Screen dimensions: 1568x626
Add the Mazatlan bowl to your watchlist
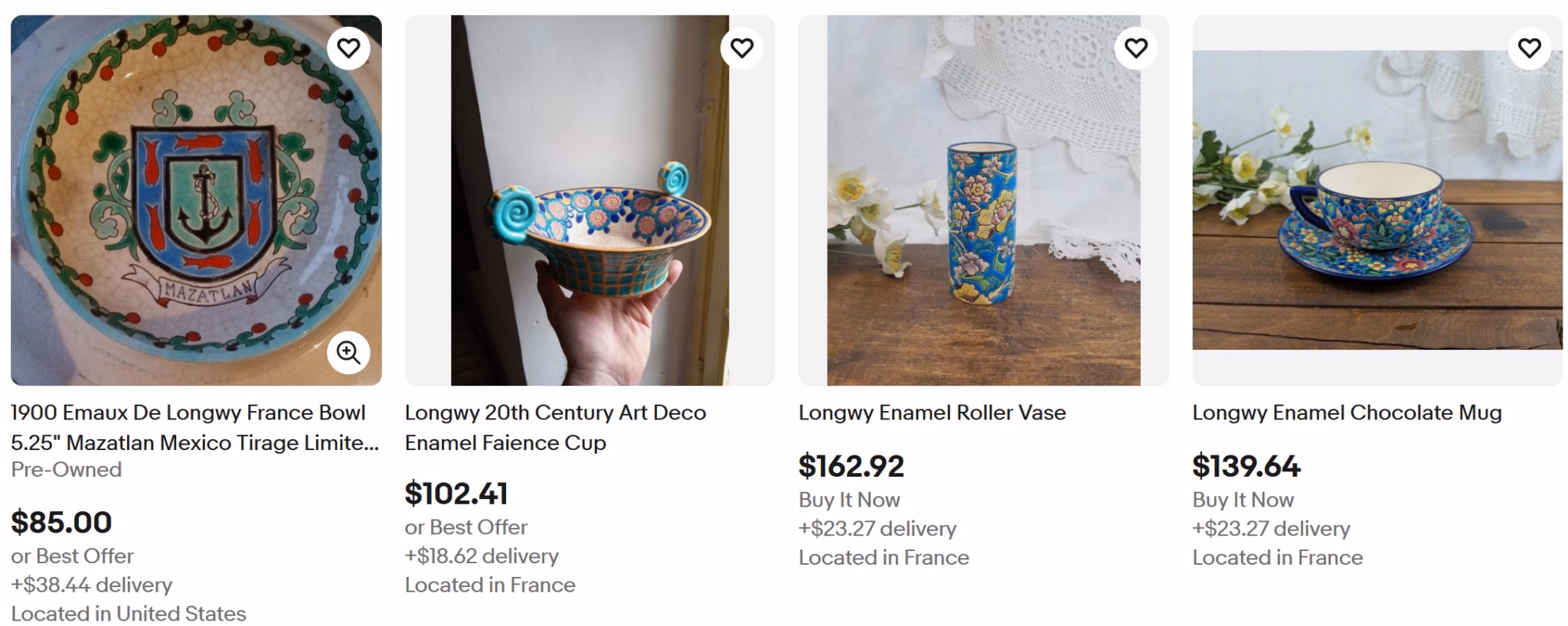[349, 47]
